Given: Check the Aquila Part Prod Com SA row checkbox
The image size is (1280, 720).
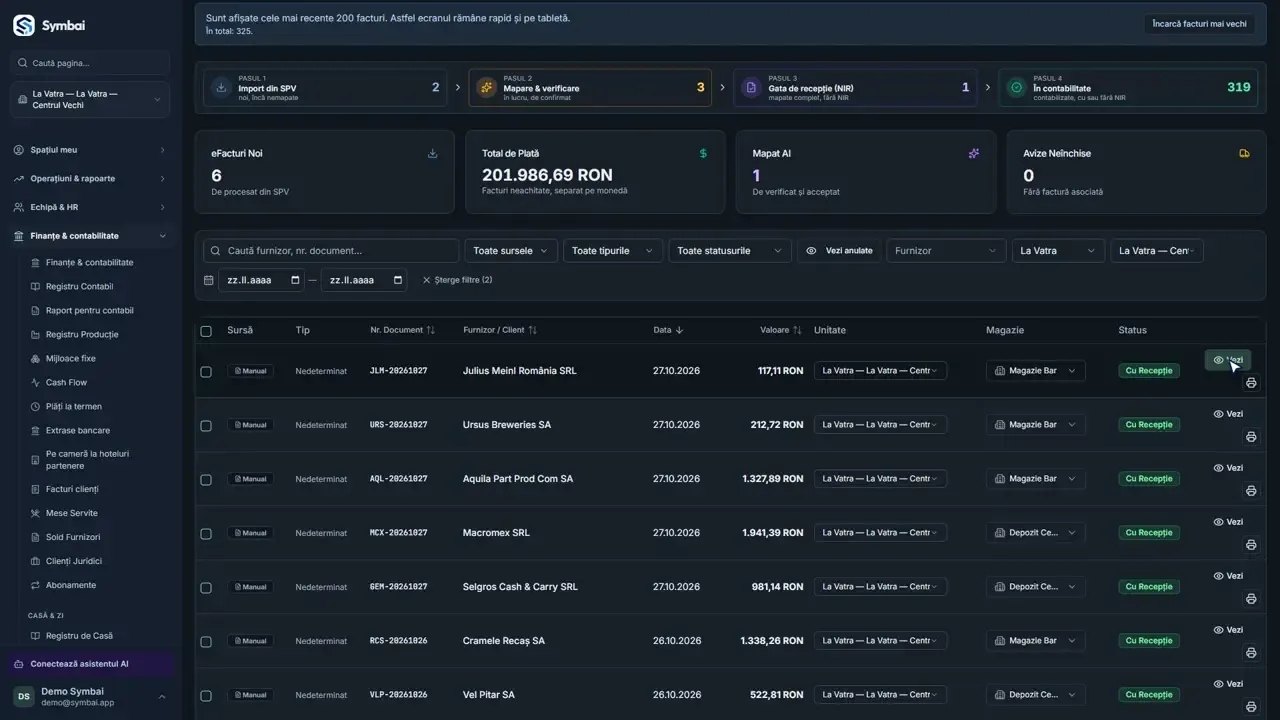Looking at the screenshot, I should tap(206, 480).
